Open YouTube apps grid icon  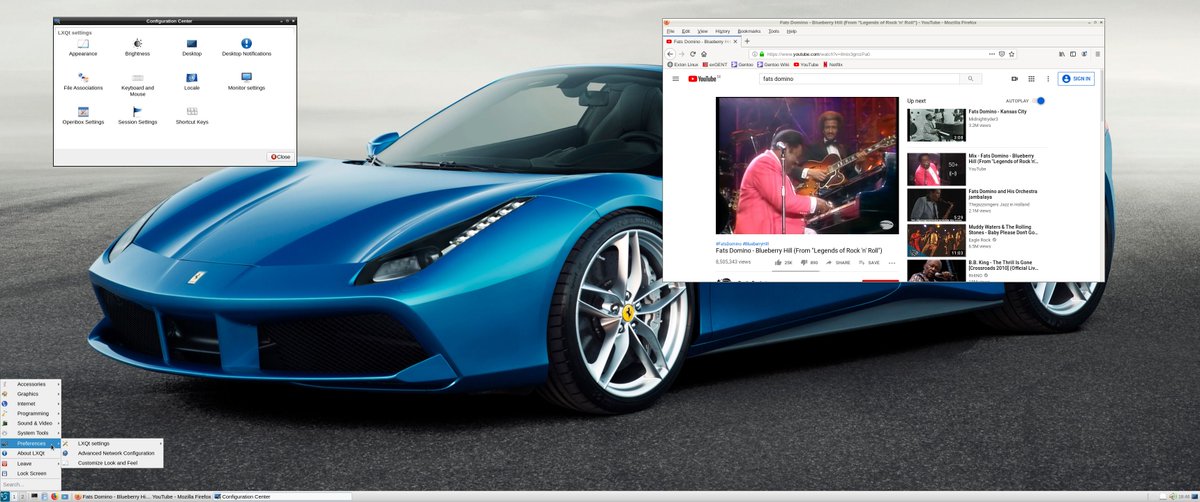click(1031, 78)
